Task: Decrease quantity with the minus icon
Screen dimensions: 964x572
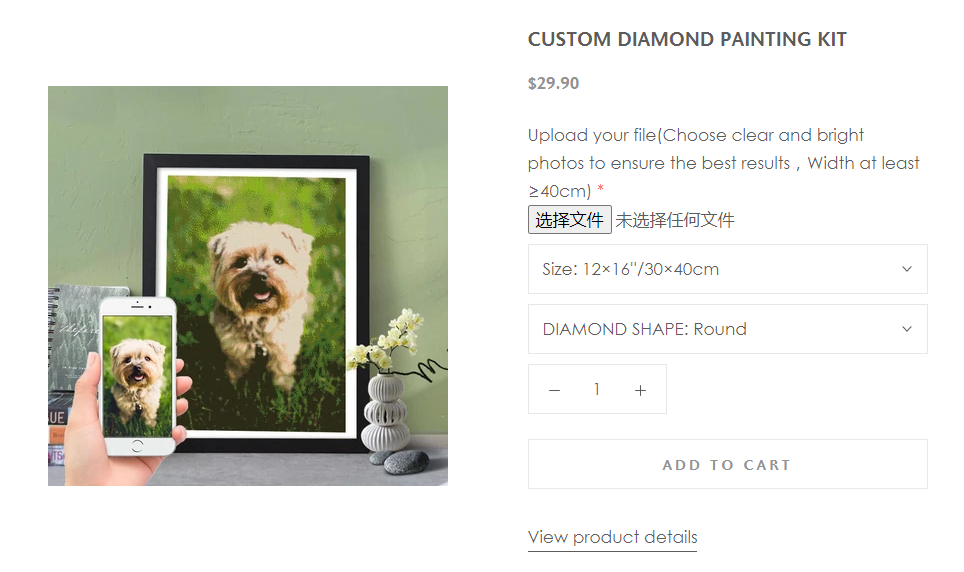Action: coord(554,390)
